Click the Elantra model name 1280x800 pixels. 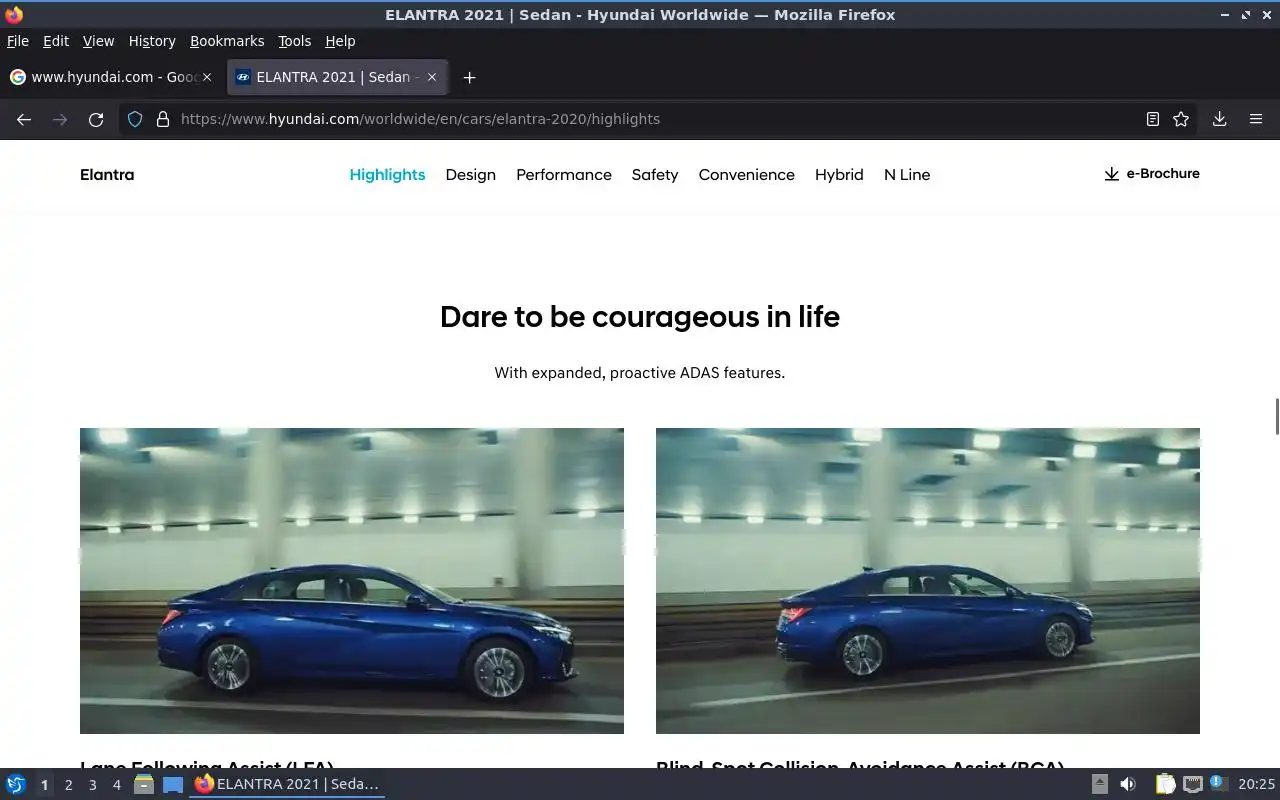107,174
